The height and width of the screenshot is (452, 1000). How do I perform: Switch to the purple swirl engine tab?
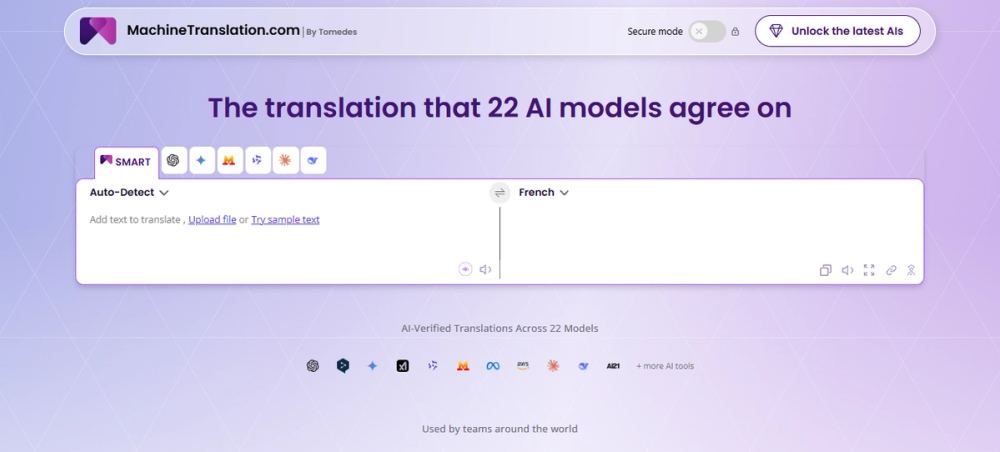tap(257, 160)
